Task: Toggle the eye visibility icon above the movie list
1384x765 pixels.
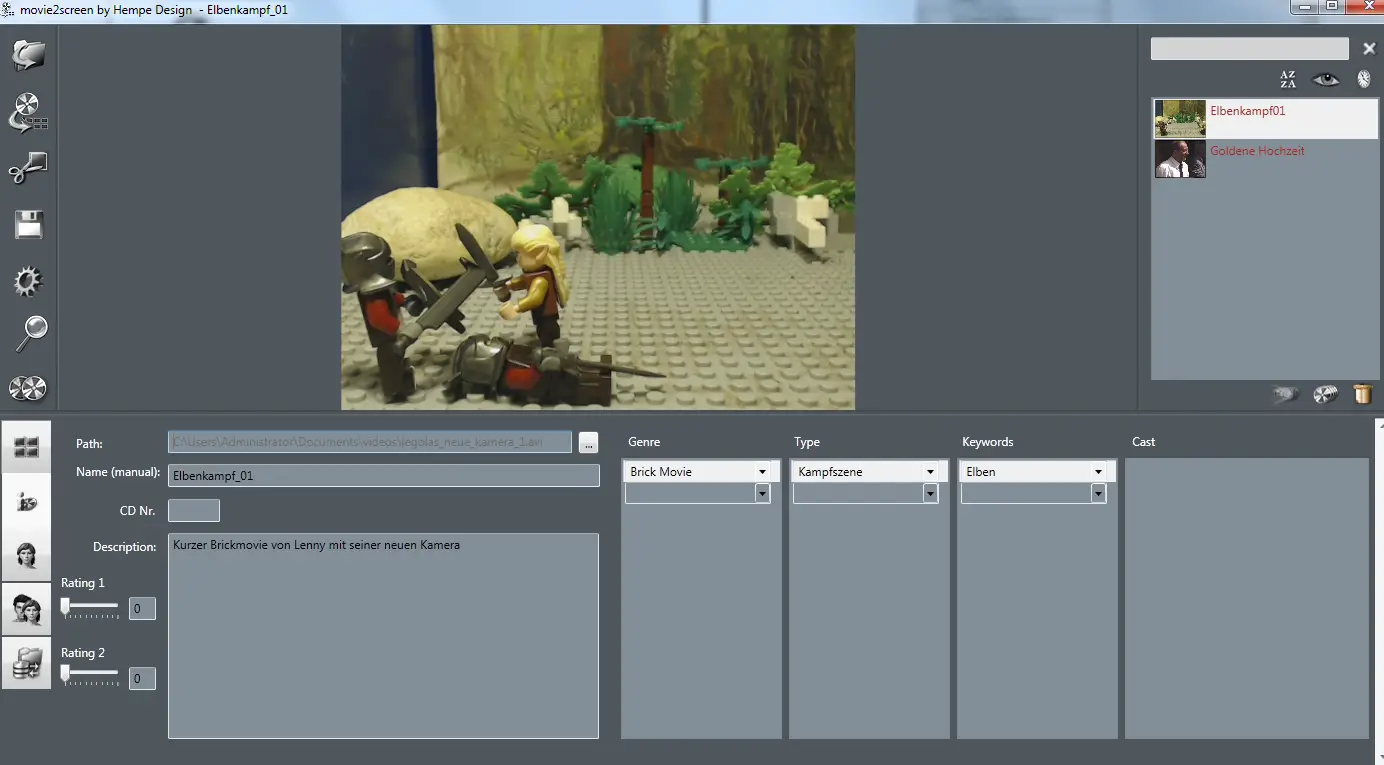Action: point(1325,80)
